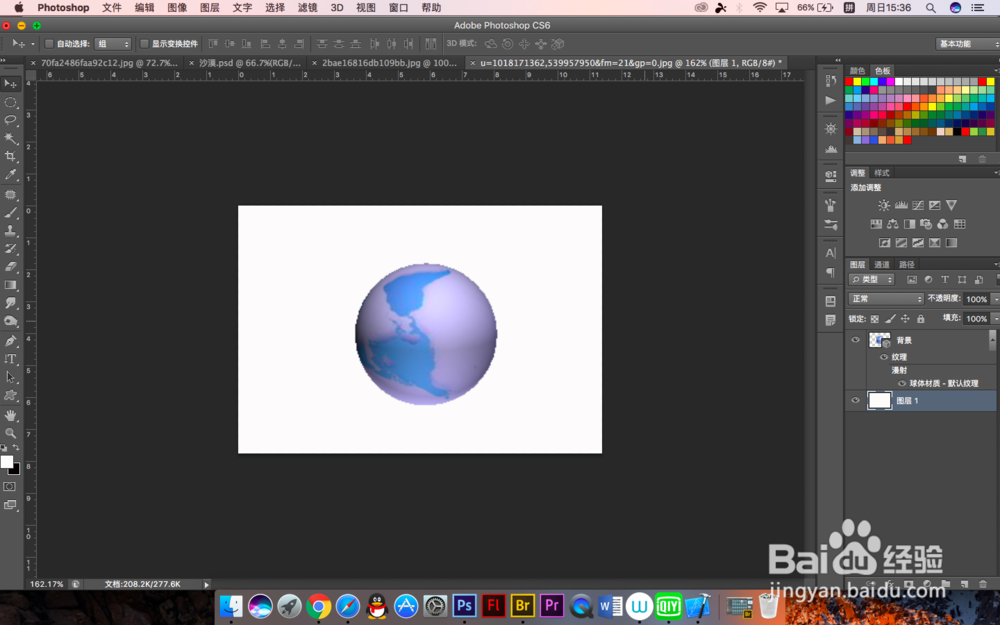Hide the 图层 1 layer
Viewport: 1000px width, 625px height.
pyautogui.click(x=855, y=401)
